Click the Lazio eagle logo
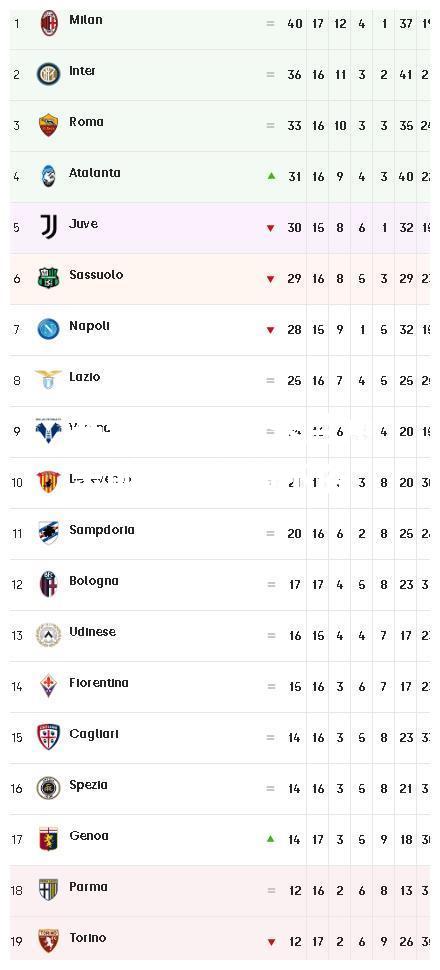 (x=48, y=379)
